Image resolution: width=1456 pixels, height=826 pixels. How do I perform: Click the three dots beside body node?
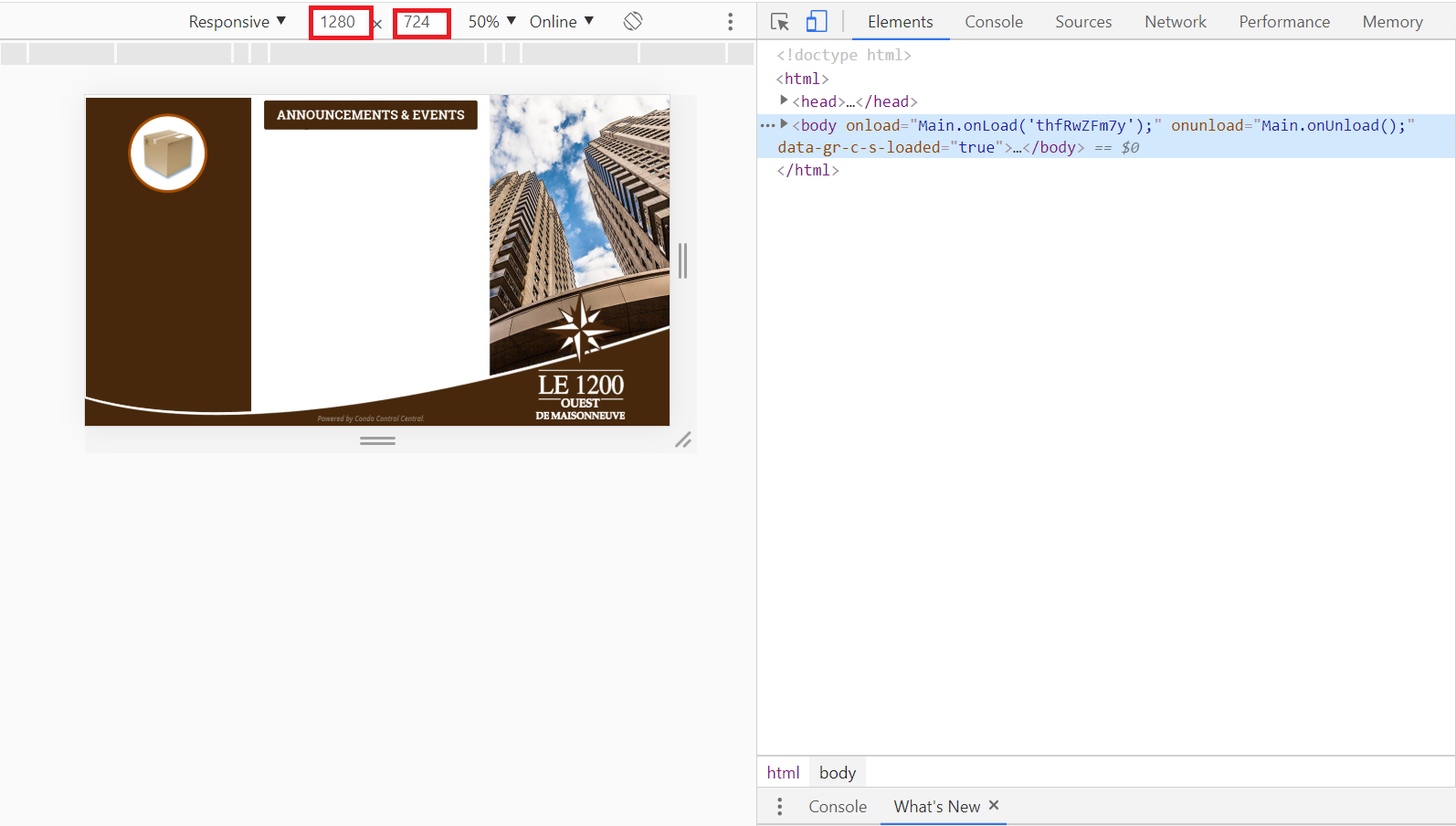[767, 125]
